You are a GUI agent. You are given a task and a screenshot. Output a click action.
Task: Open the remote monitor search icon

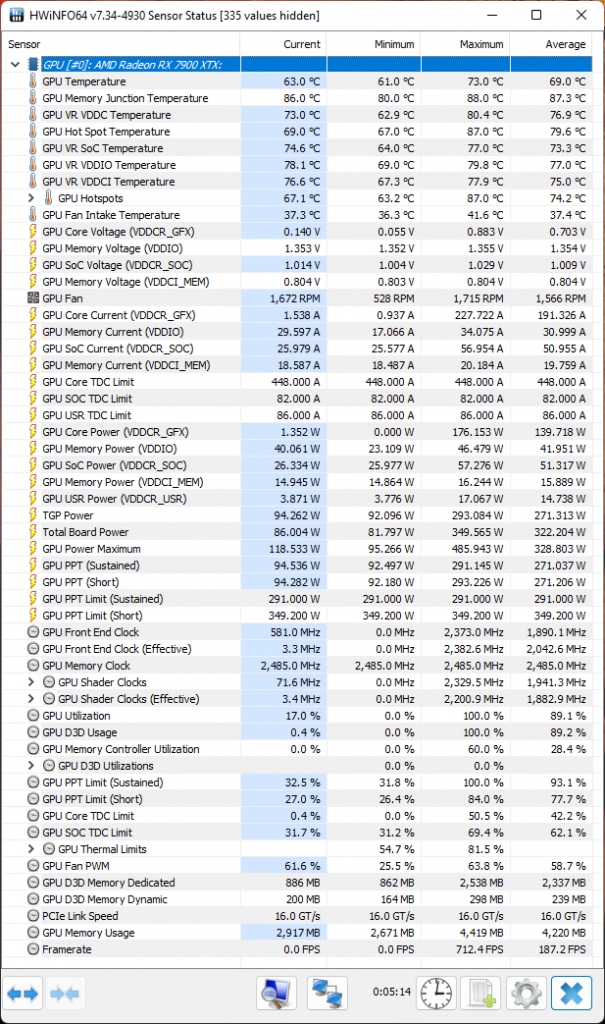click(x=276, y=993)
